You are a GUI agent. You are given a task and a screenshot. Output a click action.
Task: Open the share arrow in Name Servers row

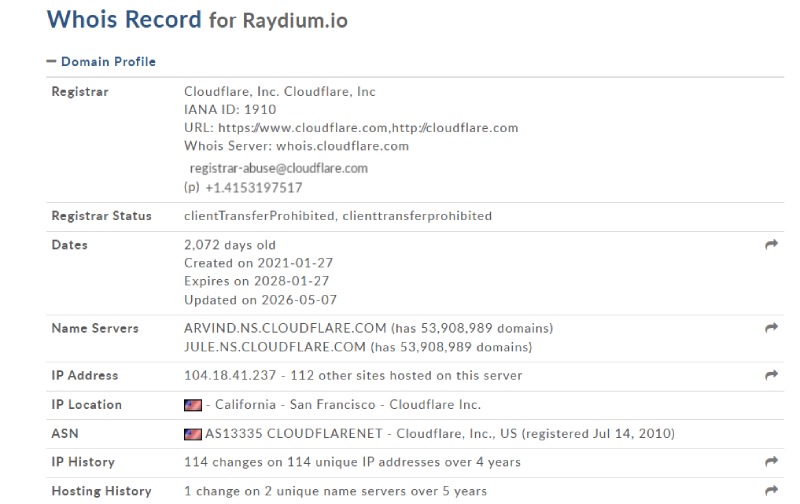[x=771, y=327]
